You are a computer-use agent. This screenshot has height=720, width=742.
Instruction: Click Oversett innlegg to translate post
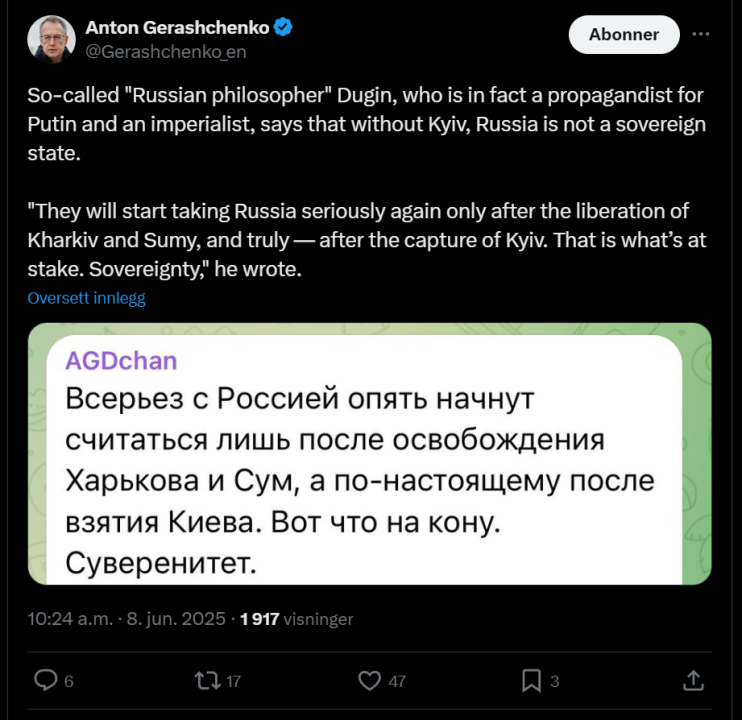tap(87, 298)
